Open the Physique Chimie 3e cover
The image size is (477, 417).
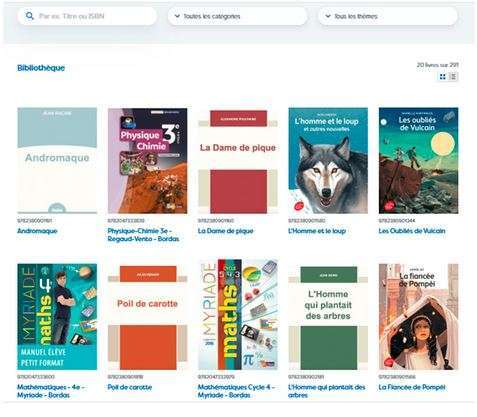click(x=147, y=160)
